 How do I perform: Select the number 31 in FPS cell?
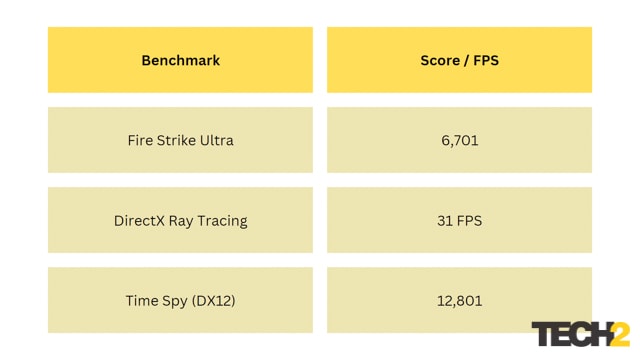pyautogui.click(x=444, y=221)
